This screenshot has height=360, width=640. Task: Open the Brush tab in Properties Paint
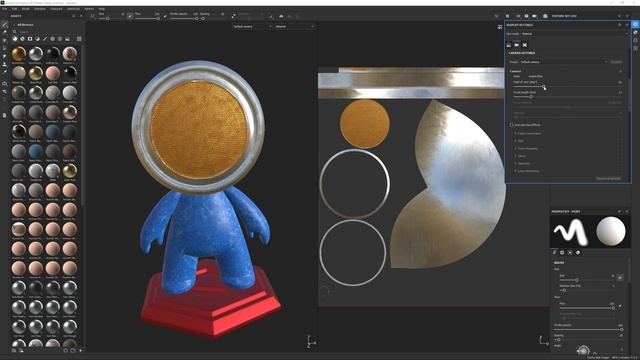[x=554, y=253]
